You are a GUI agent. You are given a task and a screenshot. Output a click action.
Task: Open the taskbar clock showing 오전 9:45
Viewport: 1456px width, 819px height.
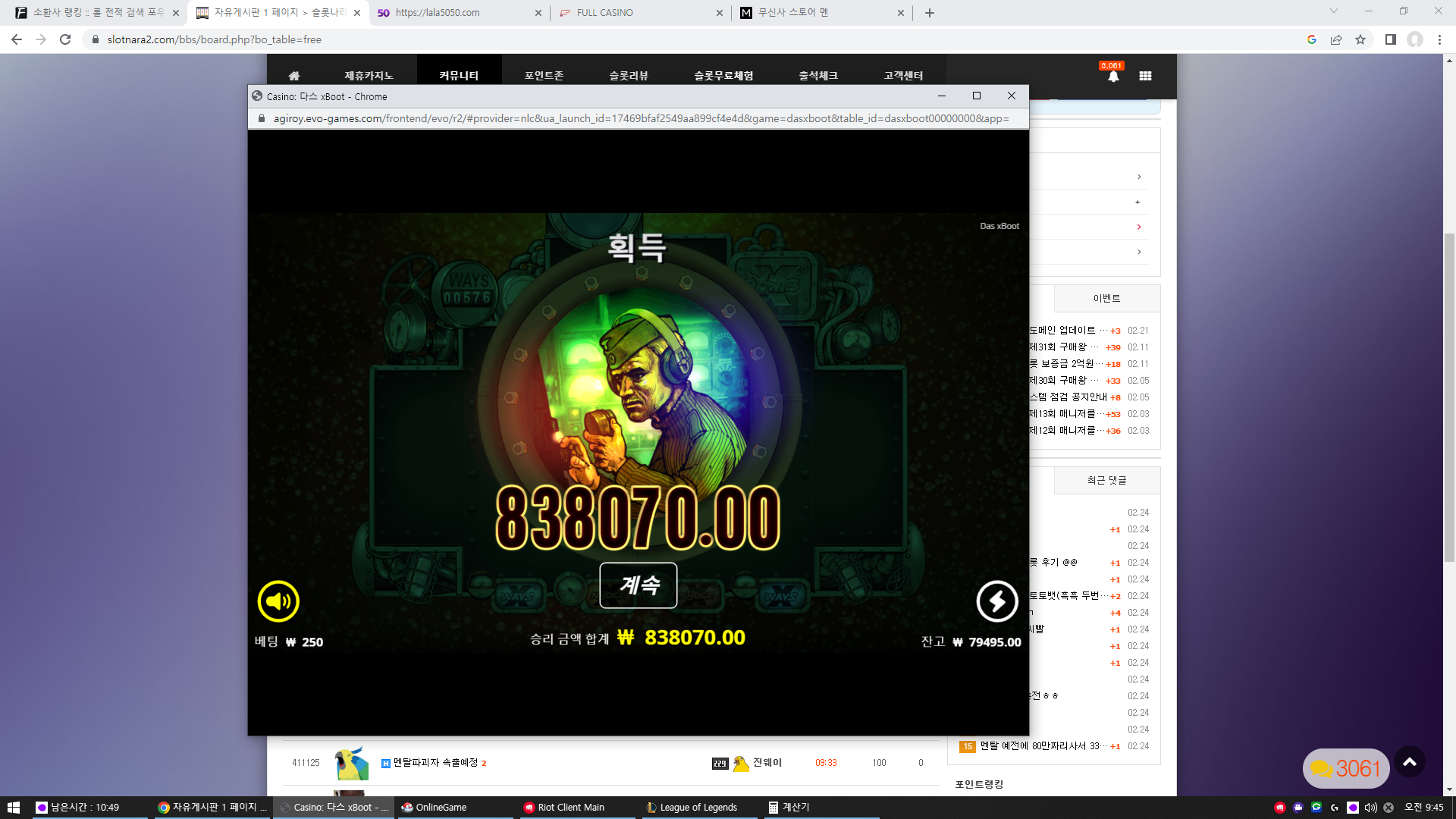click(x=1423, y=808)
